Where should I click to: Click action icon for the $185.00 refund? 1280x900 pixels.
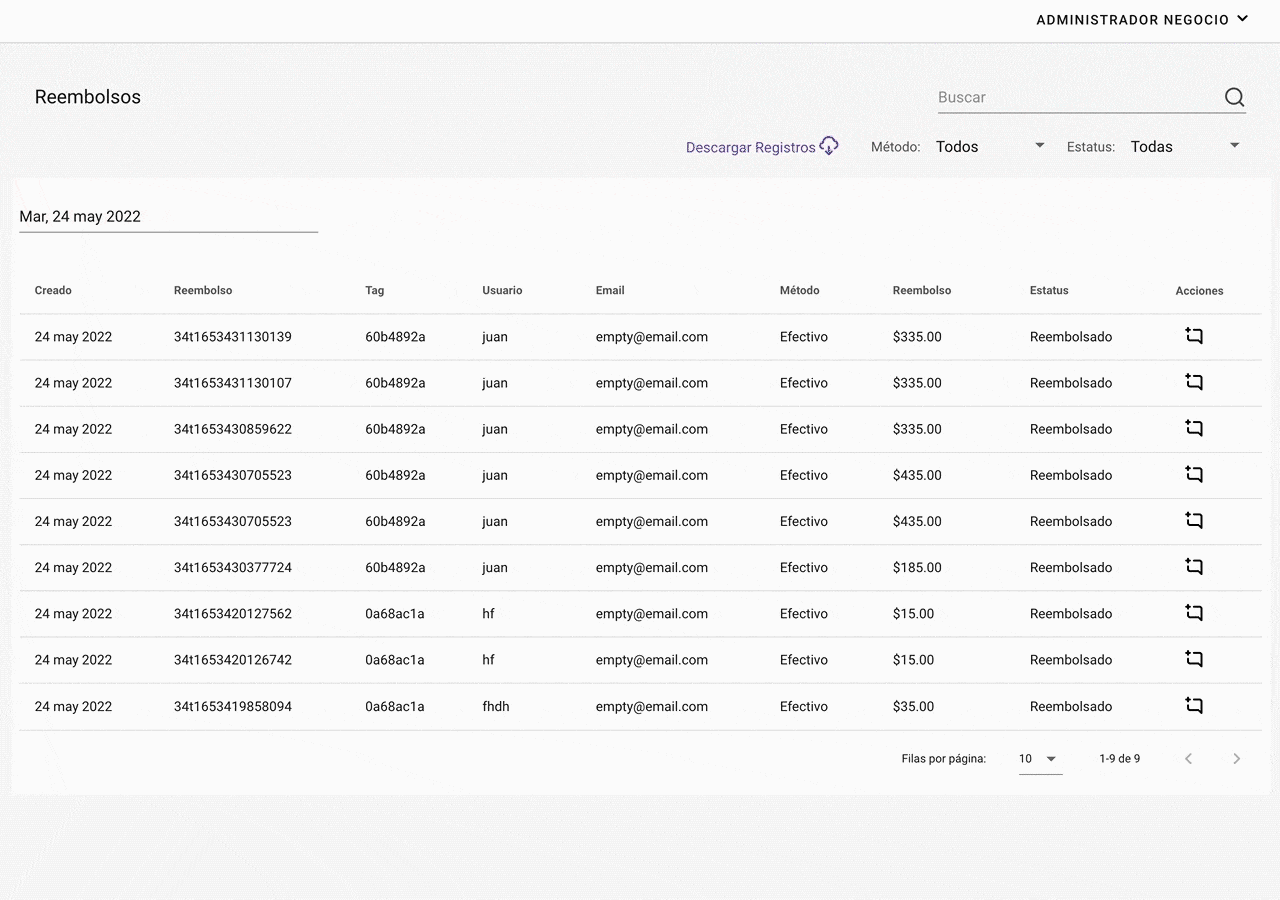point(1194,567)
